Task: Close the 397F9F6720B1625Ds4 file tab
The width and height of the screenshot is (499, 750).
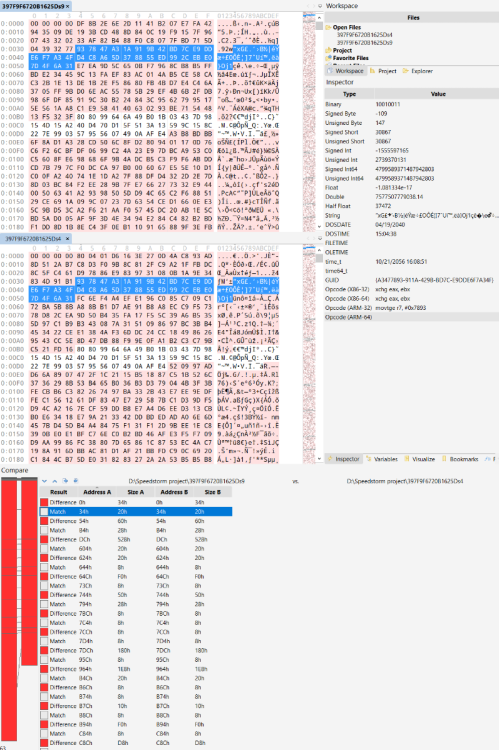Action: coord(67,238)
